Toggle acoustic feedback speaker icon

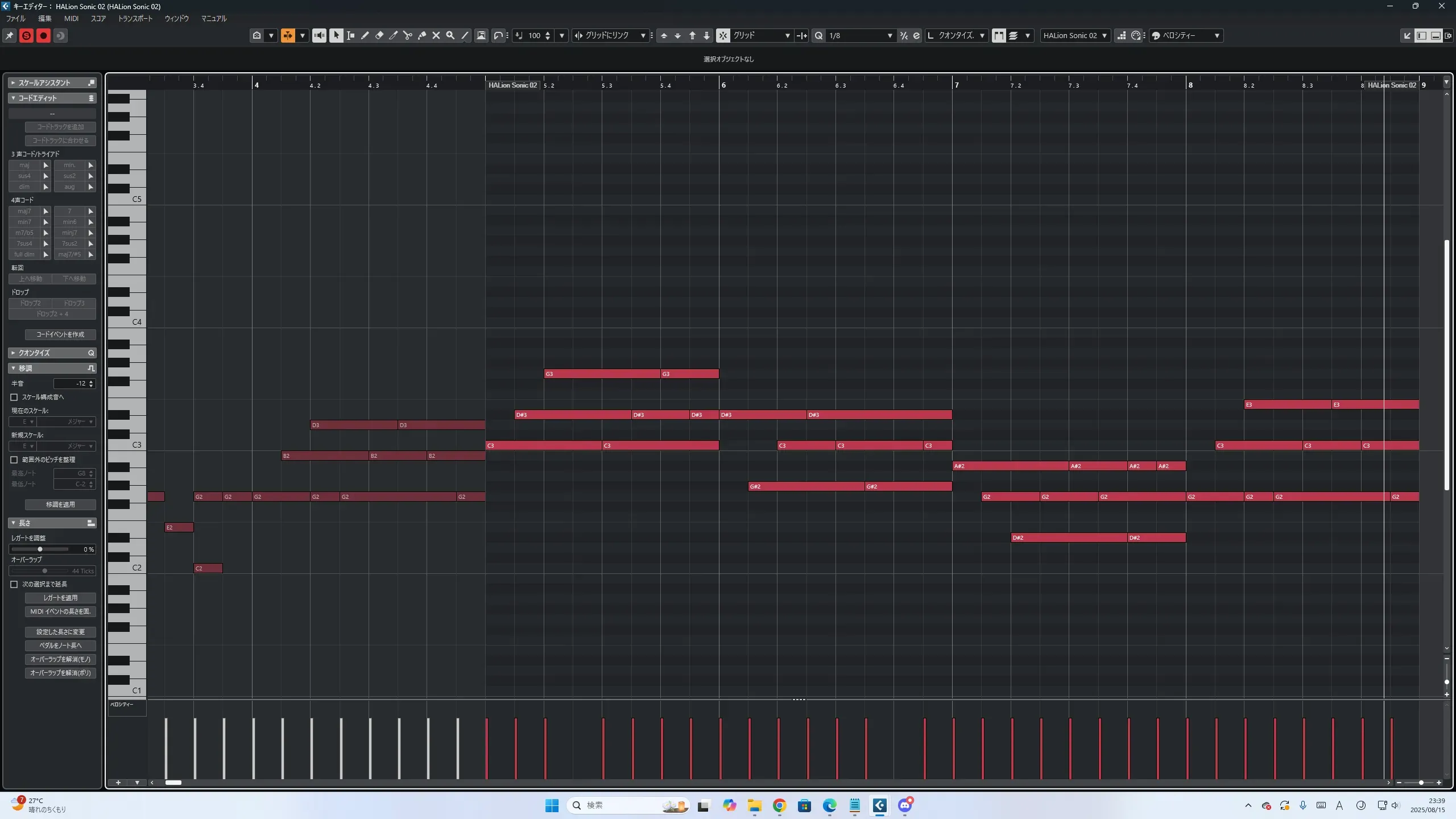point(319,35)
